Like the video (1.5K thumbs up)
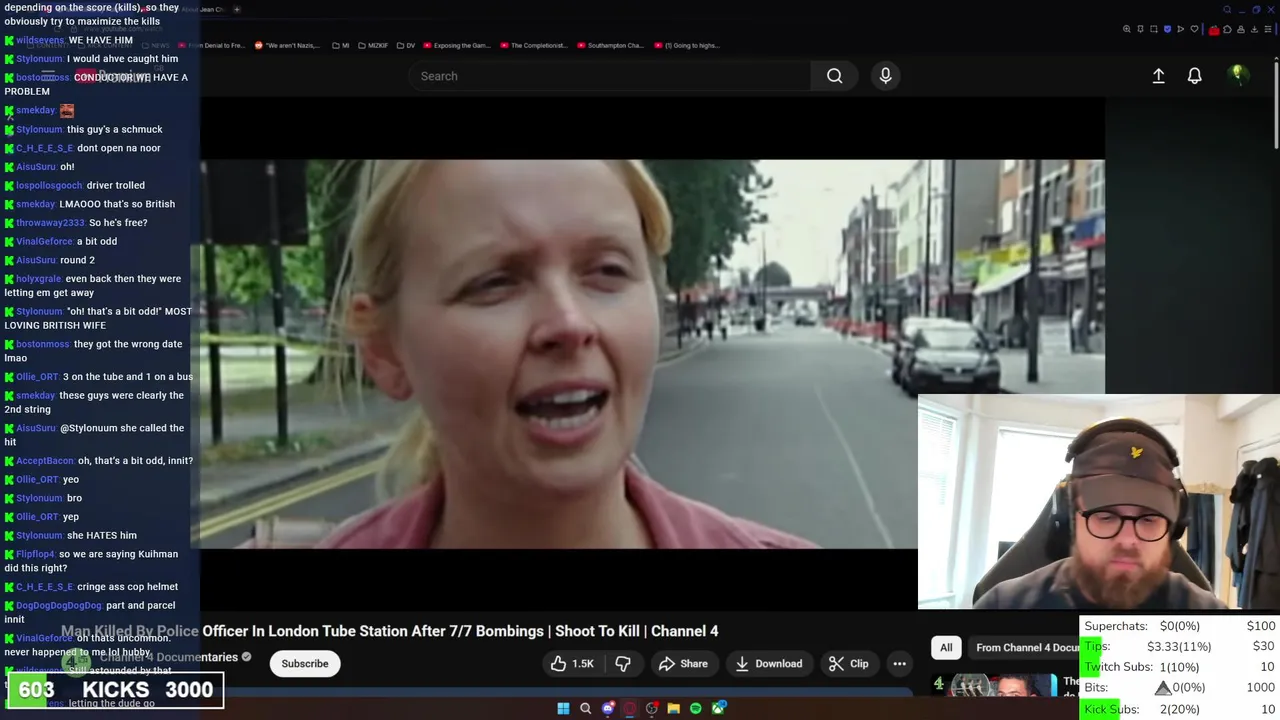Image resolution: width=1280 pixels, height=720 pixels. point(571,664)
